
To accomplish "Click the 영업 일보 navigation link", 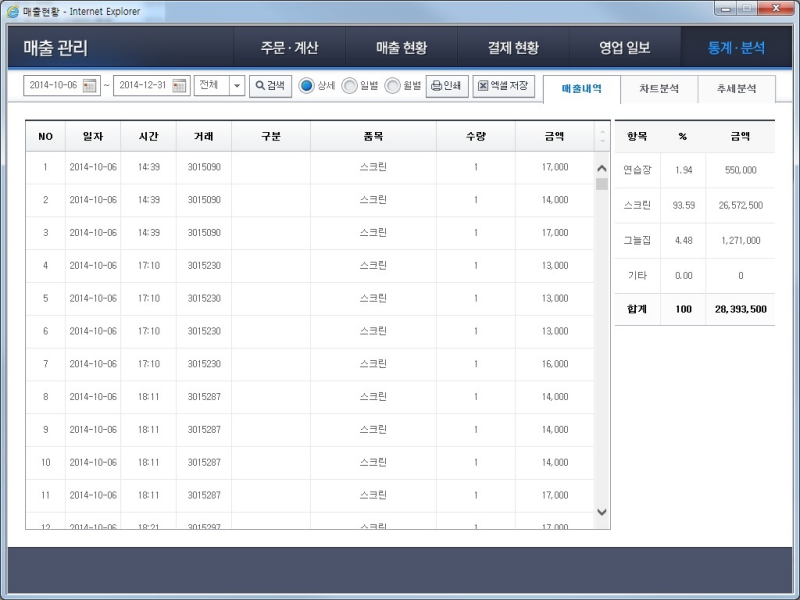I will point(624,46).
